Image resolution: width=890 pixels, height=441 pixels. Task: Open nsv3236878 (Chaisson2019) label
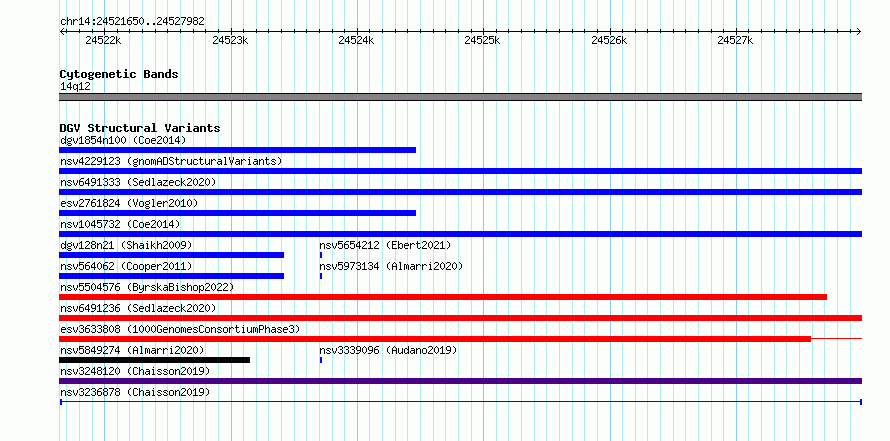click(135, 392)
